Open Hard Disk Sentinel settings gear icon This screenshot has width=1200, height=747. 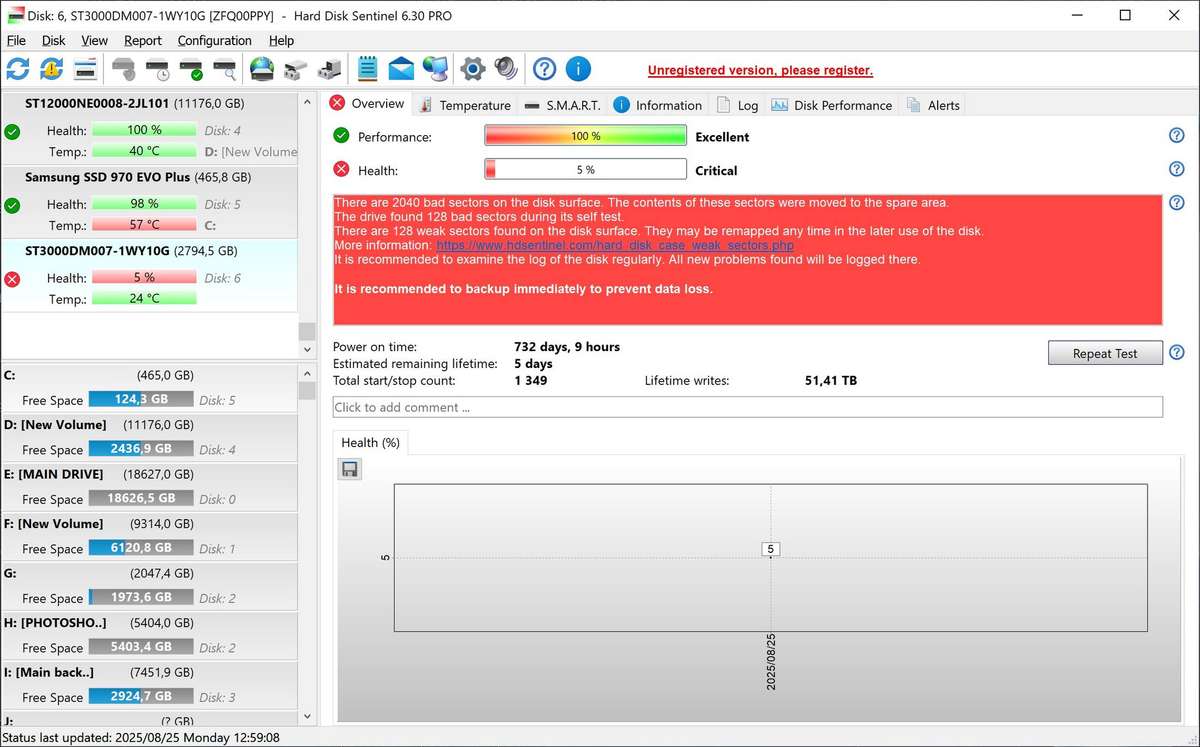pos(470,68)
